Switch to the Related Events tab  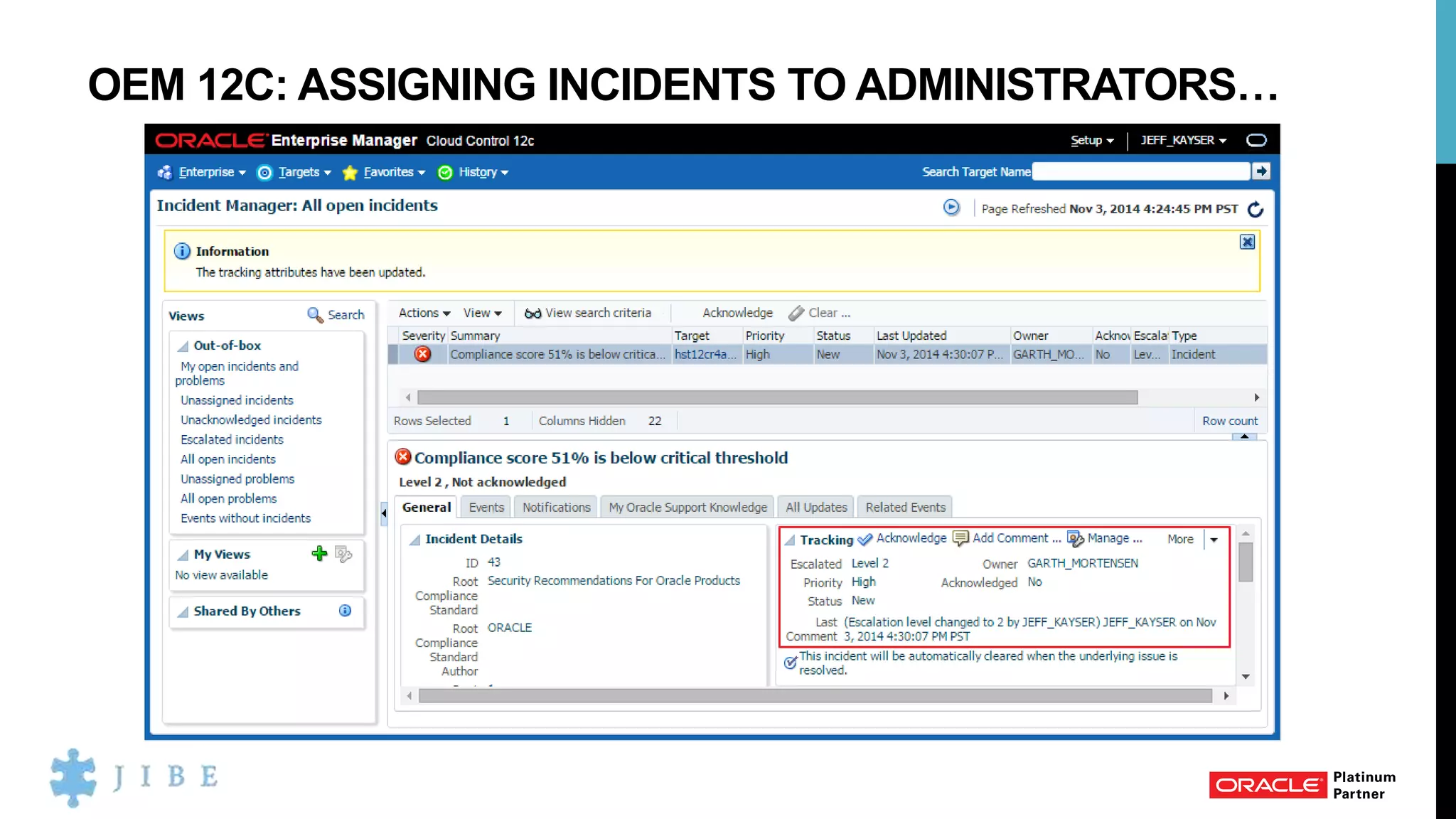(905, 507)
